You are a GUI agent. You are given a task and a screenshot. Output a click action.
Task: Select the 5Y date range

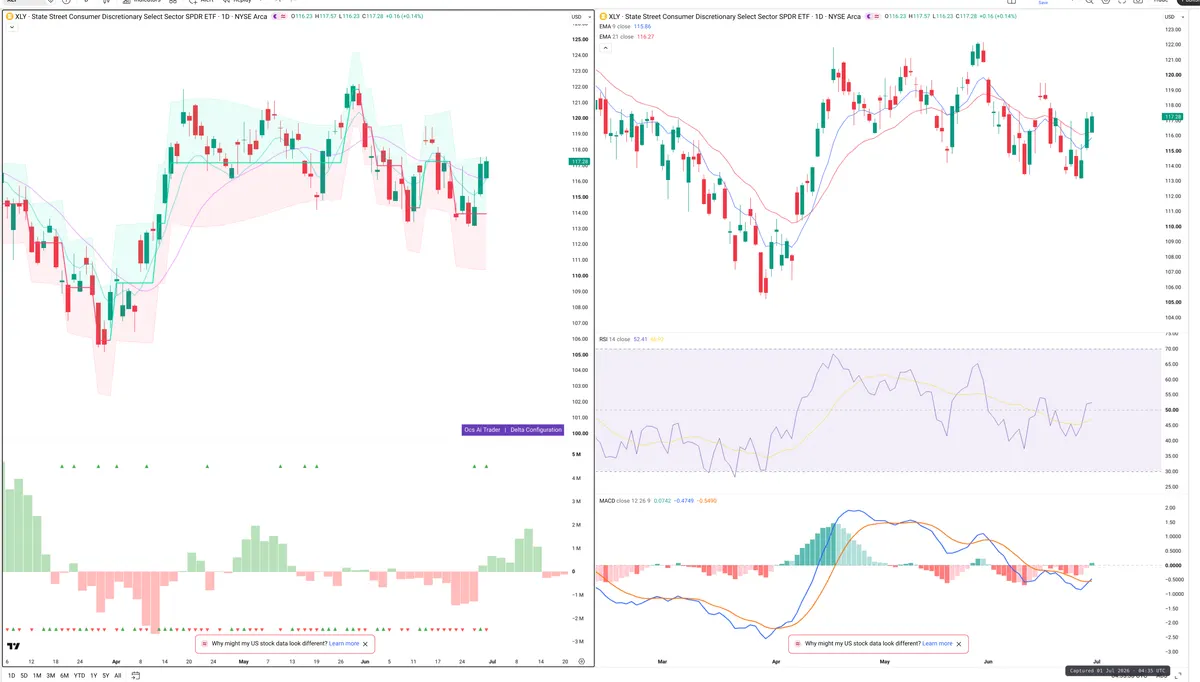pyautogui.click(x=106, y=676)
